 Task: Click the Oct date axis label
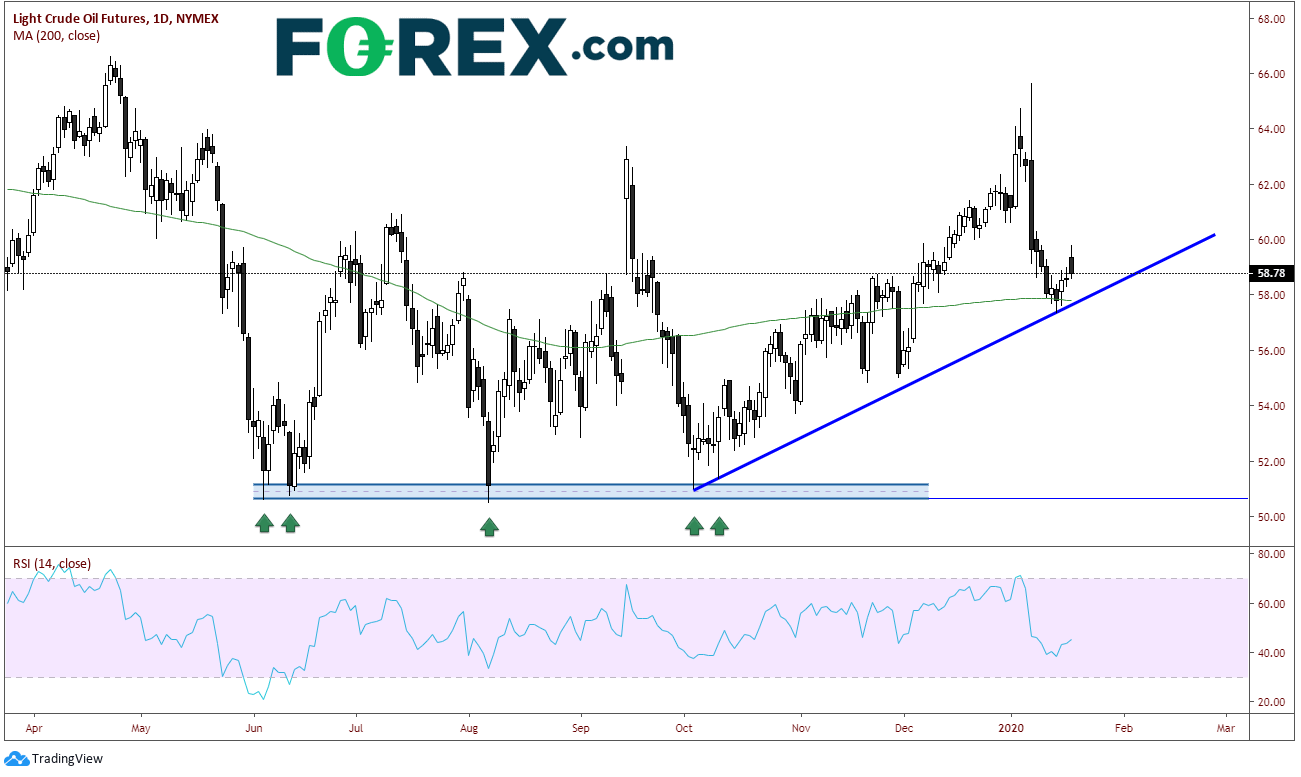click(x=685, y=730)
